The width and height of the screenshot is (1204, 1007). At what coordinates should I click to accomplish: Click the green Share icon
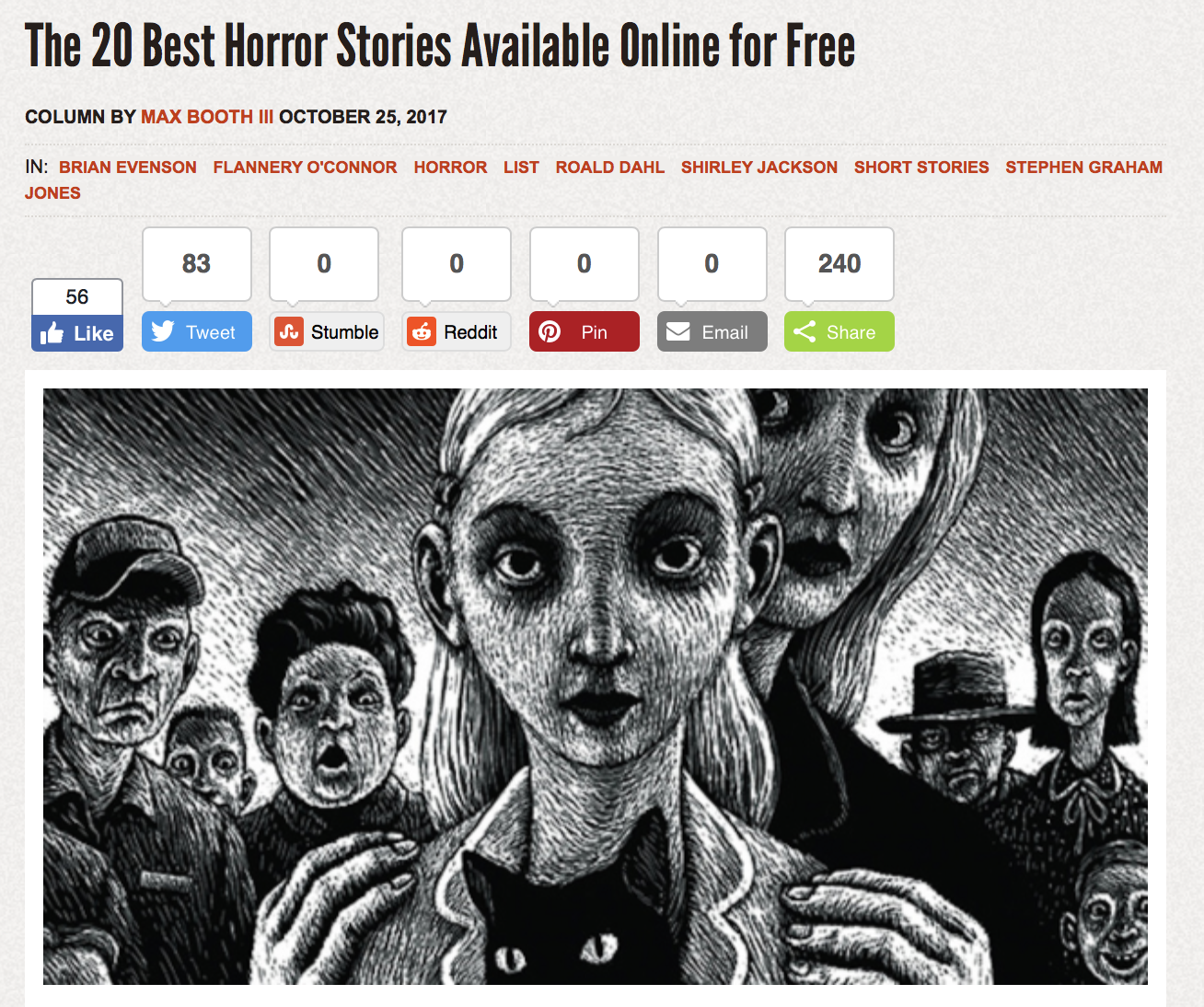(x=805, y=331)
